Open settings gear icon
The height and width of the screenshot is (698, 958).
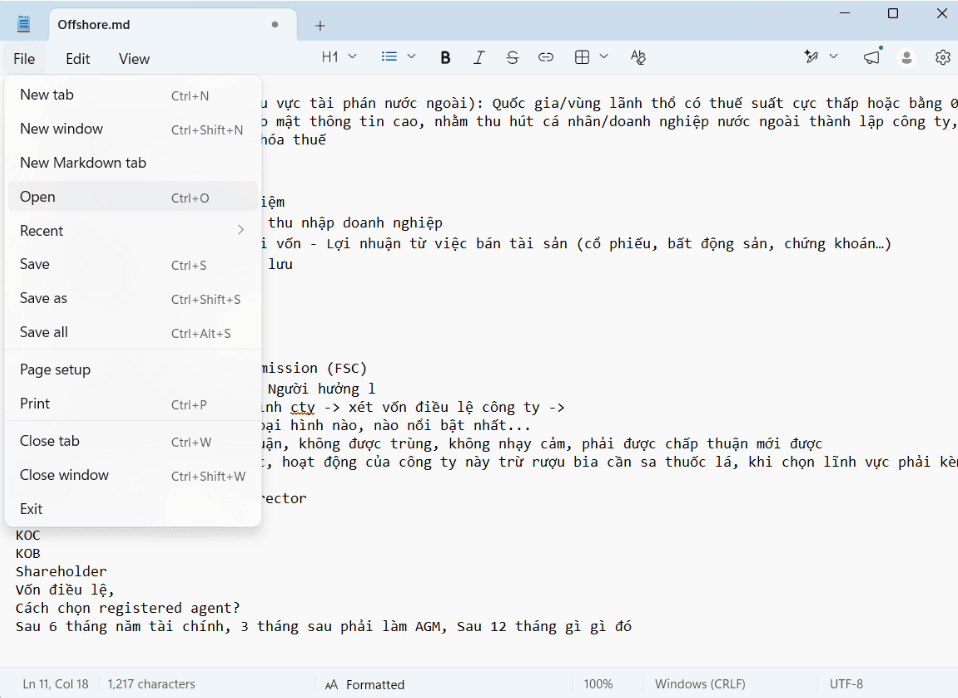coord(943,57)
